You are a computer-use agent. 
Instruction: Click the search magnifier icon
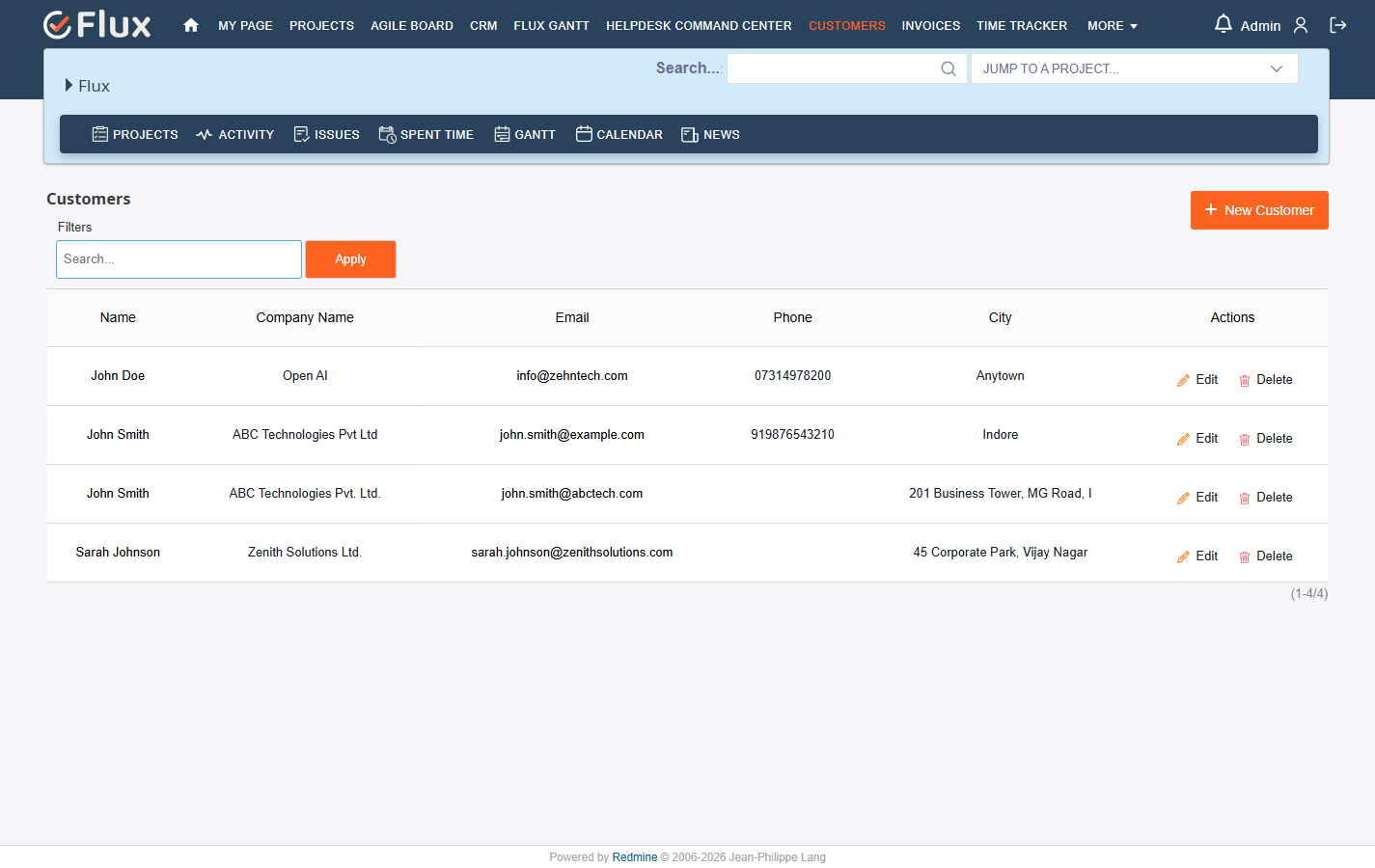coord(949,68)
